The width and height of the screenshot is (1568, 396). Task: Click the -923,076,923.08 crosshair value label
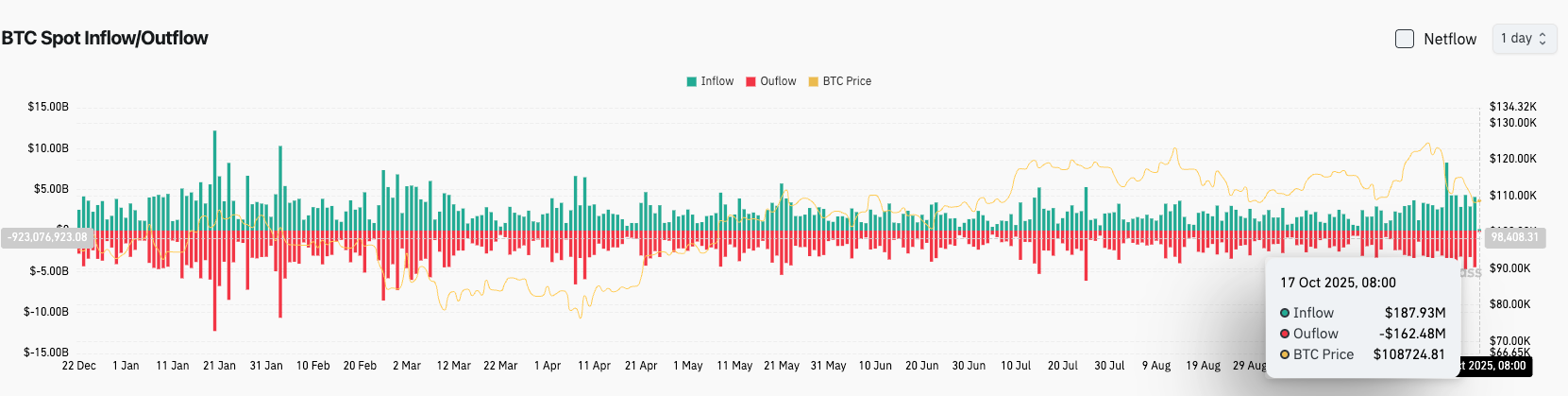point(49,237)
